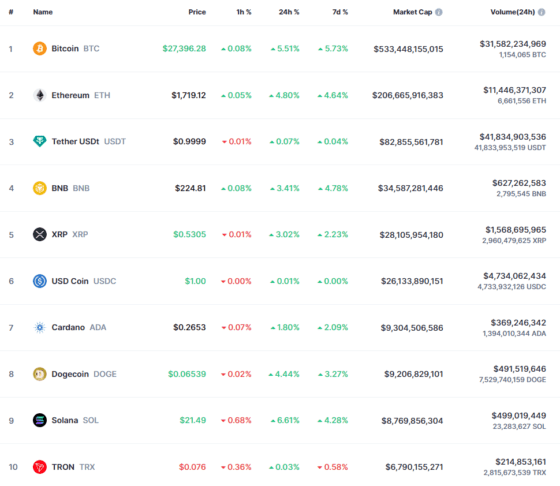The width and height of the screenshot is (560, 486).
Task: Click TRON 24h volume $214,853,161
Action: coord(520,462)
